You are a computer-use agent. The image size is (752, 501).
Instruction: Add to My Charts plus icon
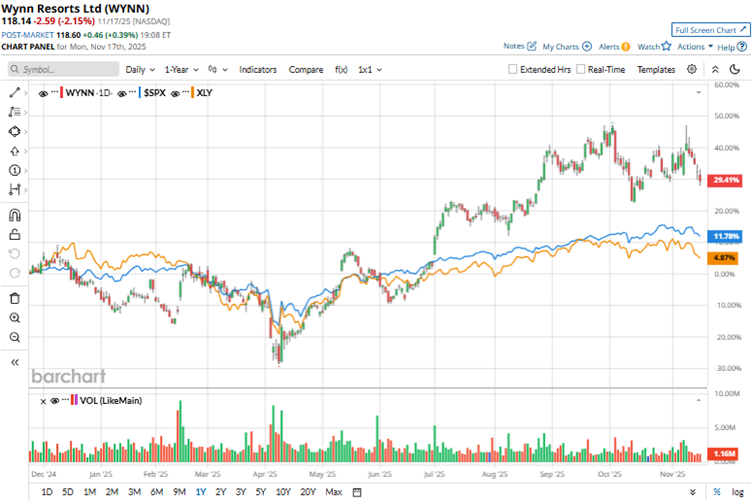click(587, 47)
